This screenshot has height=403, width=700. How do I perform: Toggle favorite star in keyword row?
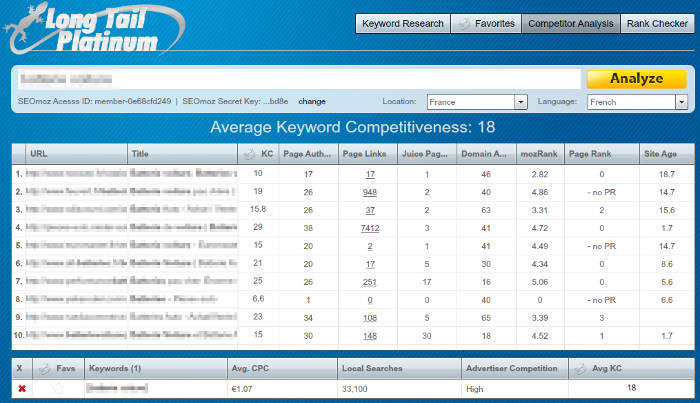(x=58, y=388)
